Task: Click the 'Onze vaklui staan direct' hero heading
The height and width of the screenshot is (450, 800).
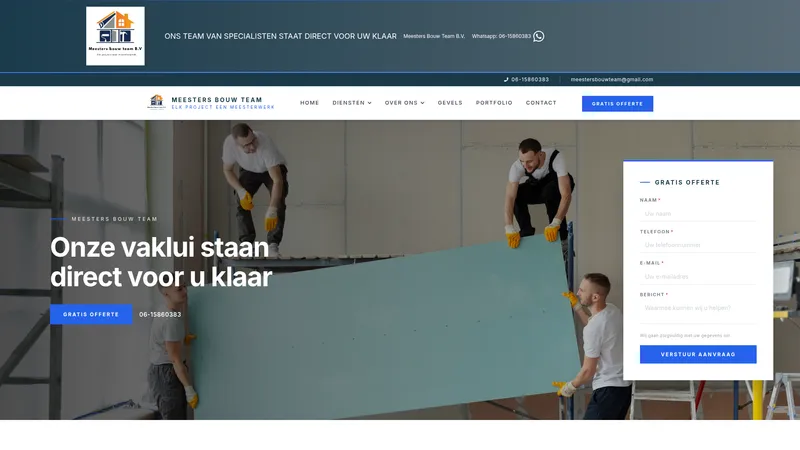Action: pos(161,262)
